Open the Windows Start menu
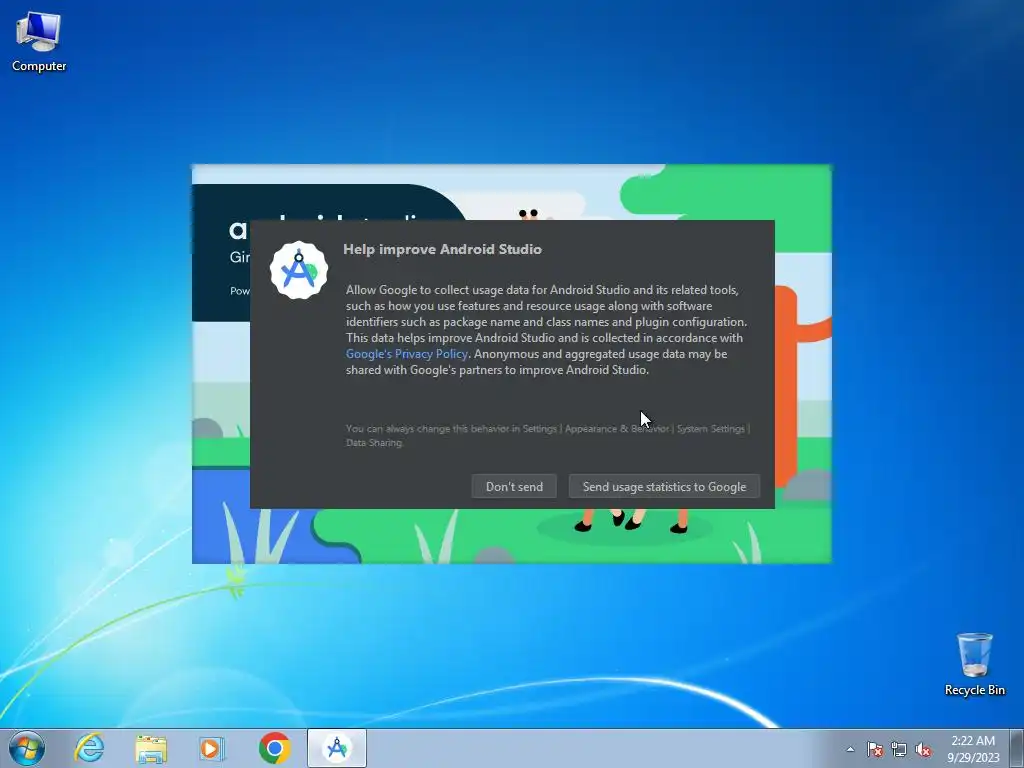Image resolution: width=1024 pixels, height=768 pixels. [x=27, y=748]
